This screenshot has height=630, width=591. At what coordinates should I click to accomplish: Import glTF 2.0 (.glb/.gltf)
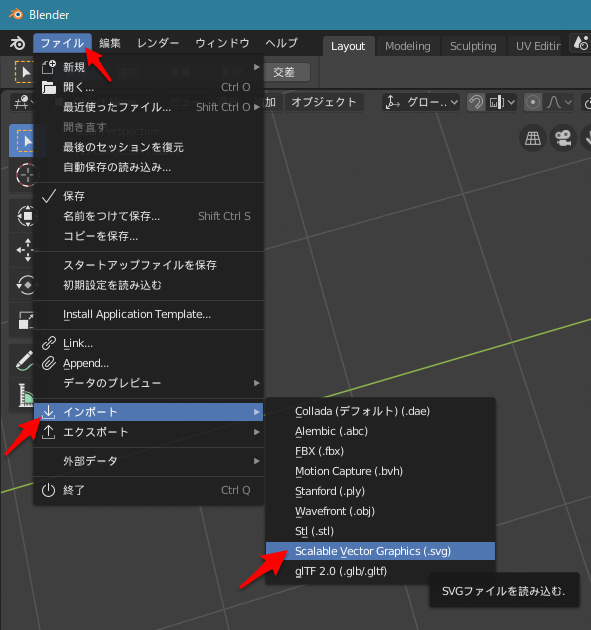[380, 571]
